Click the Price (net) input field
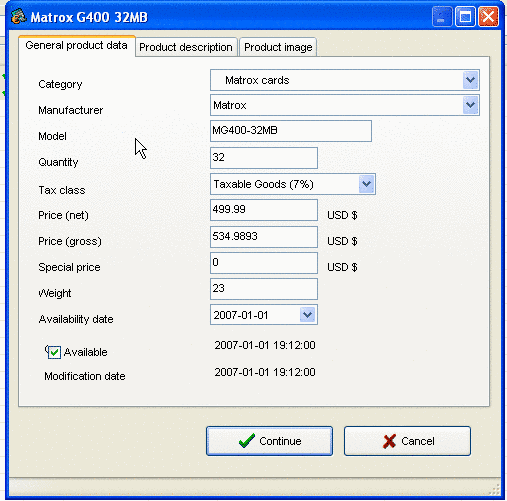Image resolution: width=507 pixels, height=501 pixels. [264, 210]
